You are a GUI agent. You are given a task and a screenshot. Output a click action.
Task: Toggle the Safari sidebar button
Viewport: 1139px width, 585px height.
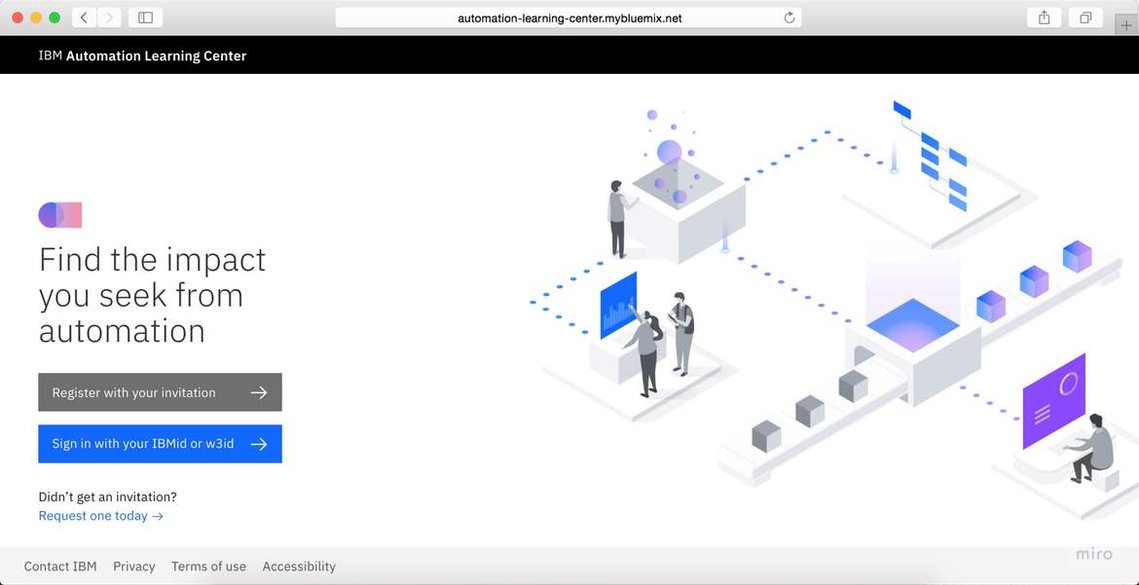(x=145, y=17)
